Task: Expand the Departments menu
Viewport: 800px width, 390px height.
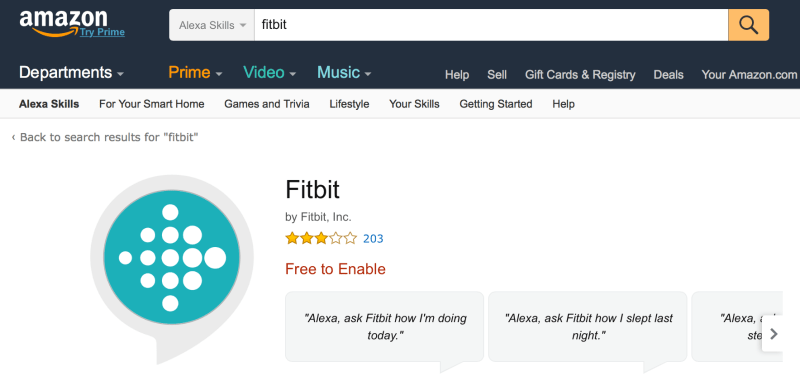Action: tap(71, 72)
